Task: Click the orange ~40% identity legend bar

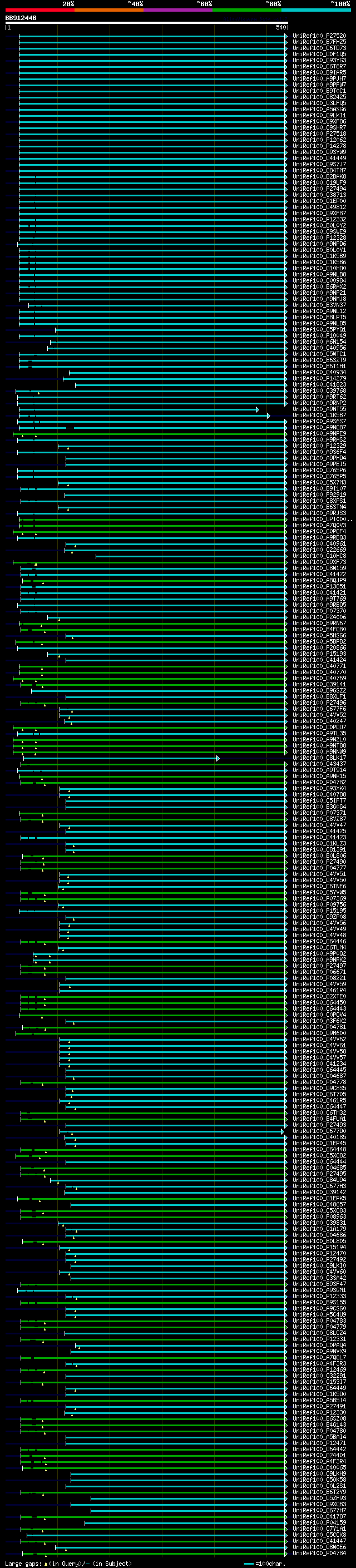Action: [109, 10]
